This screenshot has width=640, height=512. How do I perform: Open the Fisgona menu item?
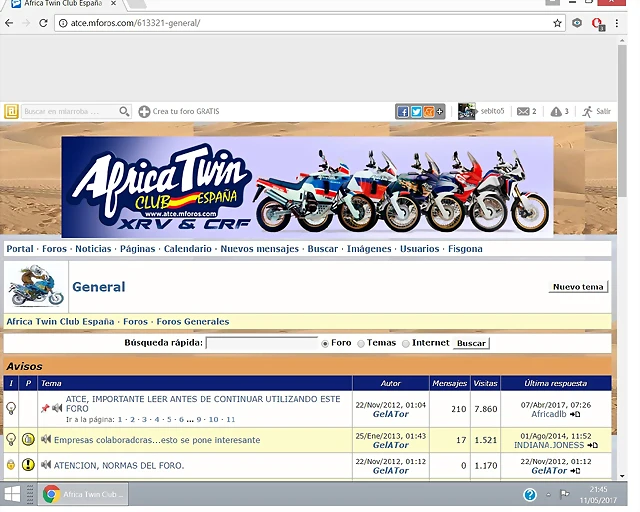tap(465, 249)
